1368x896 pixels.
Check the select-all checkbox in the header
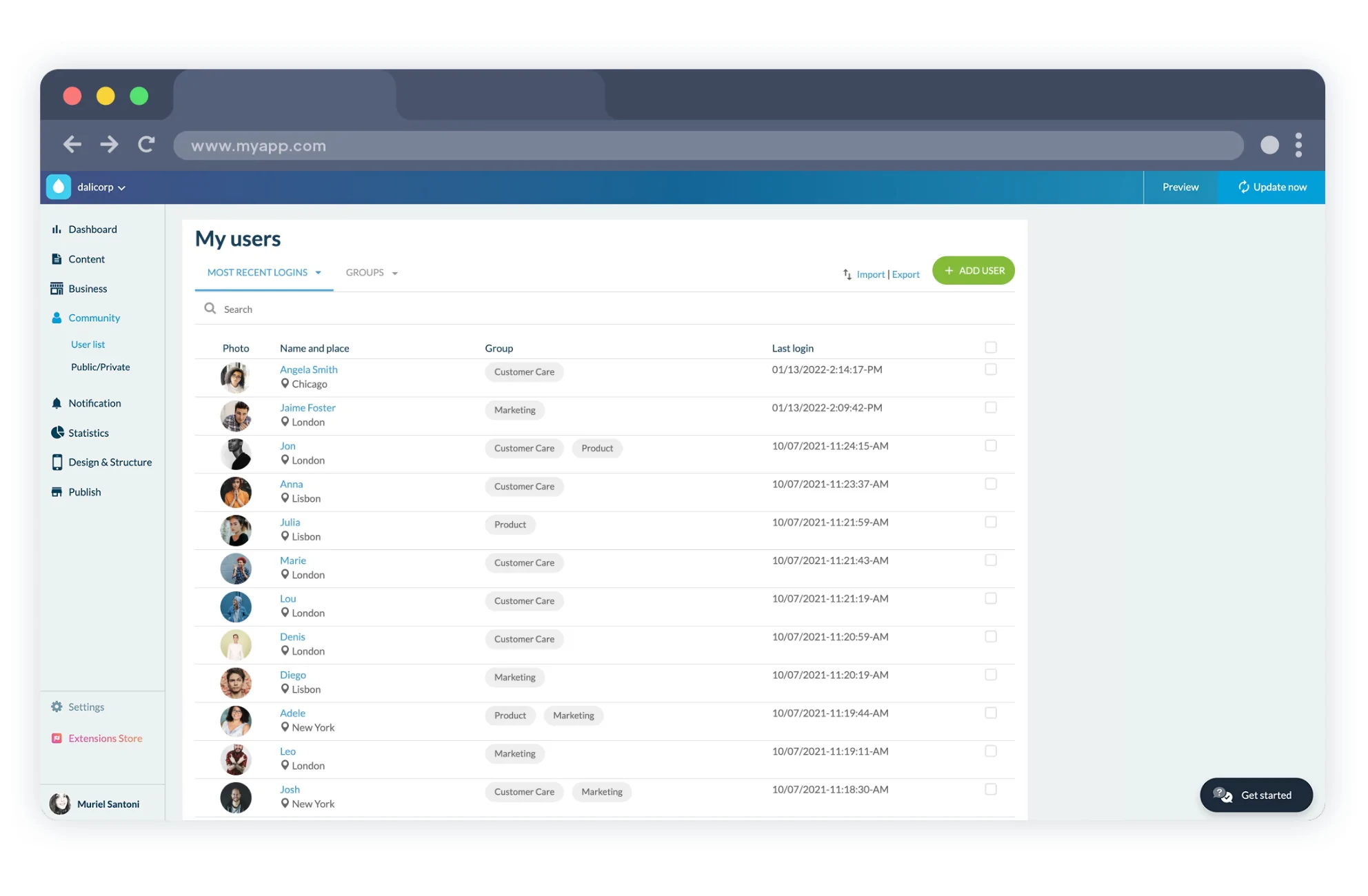[x=992, y=347]
